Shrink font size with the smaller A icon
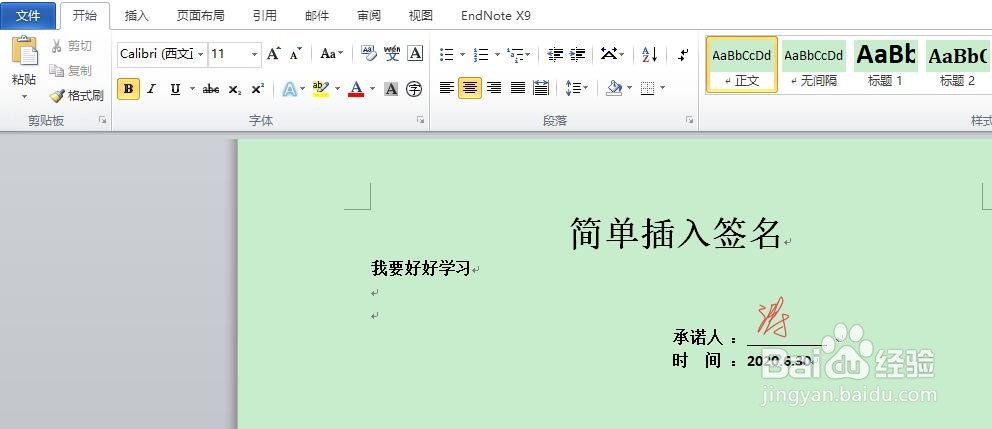 [x=295, y=54]
